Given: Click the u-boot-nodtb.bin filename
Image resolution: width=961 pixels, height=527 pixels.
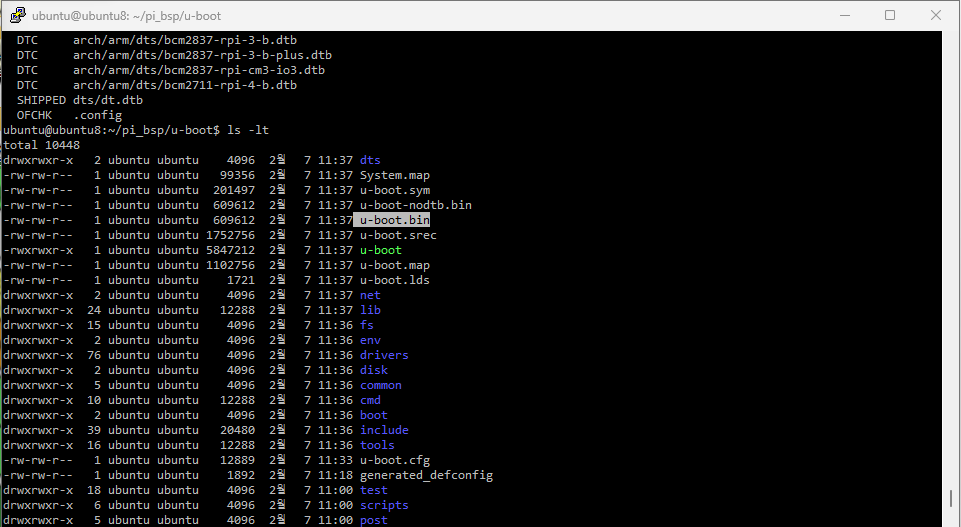Looking at the screenshot, I should 416,205.
